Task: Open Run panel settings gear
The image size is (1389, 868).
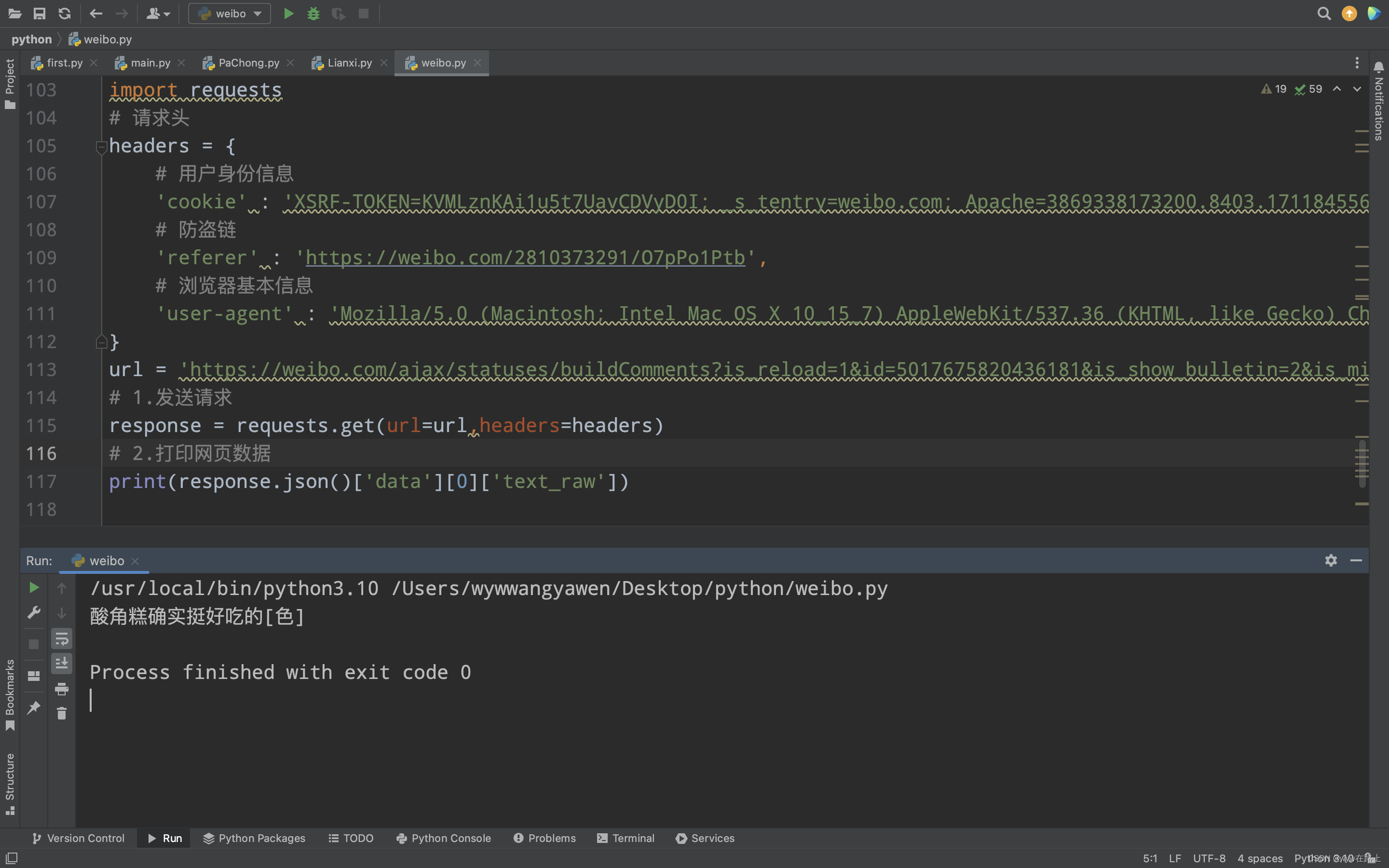Action: click(x=1331, y=560)
